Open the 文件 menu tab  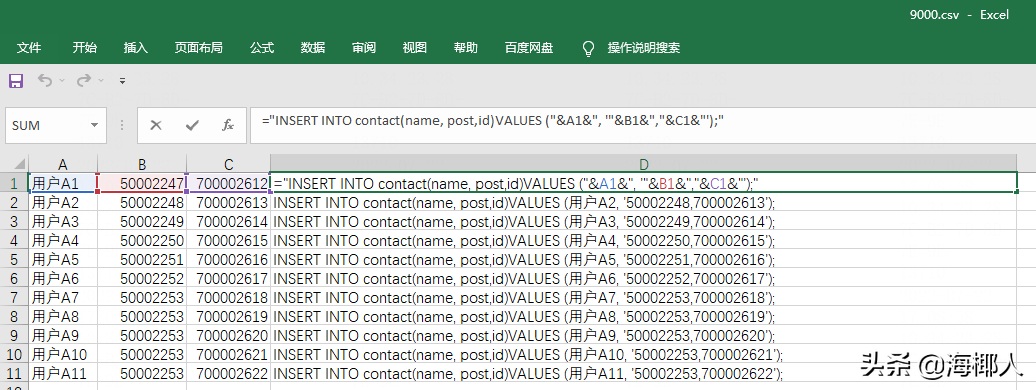[x=29, y=48]
